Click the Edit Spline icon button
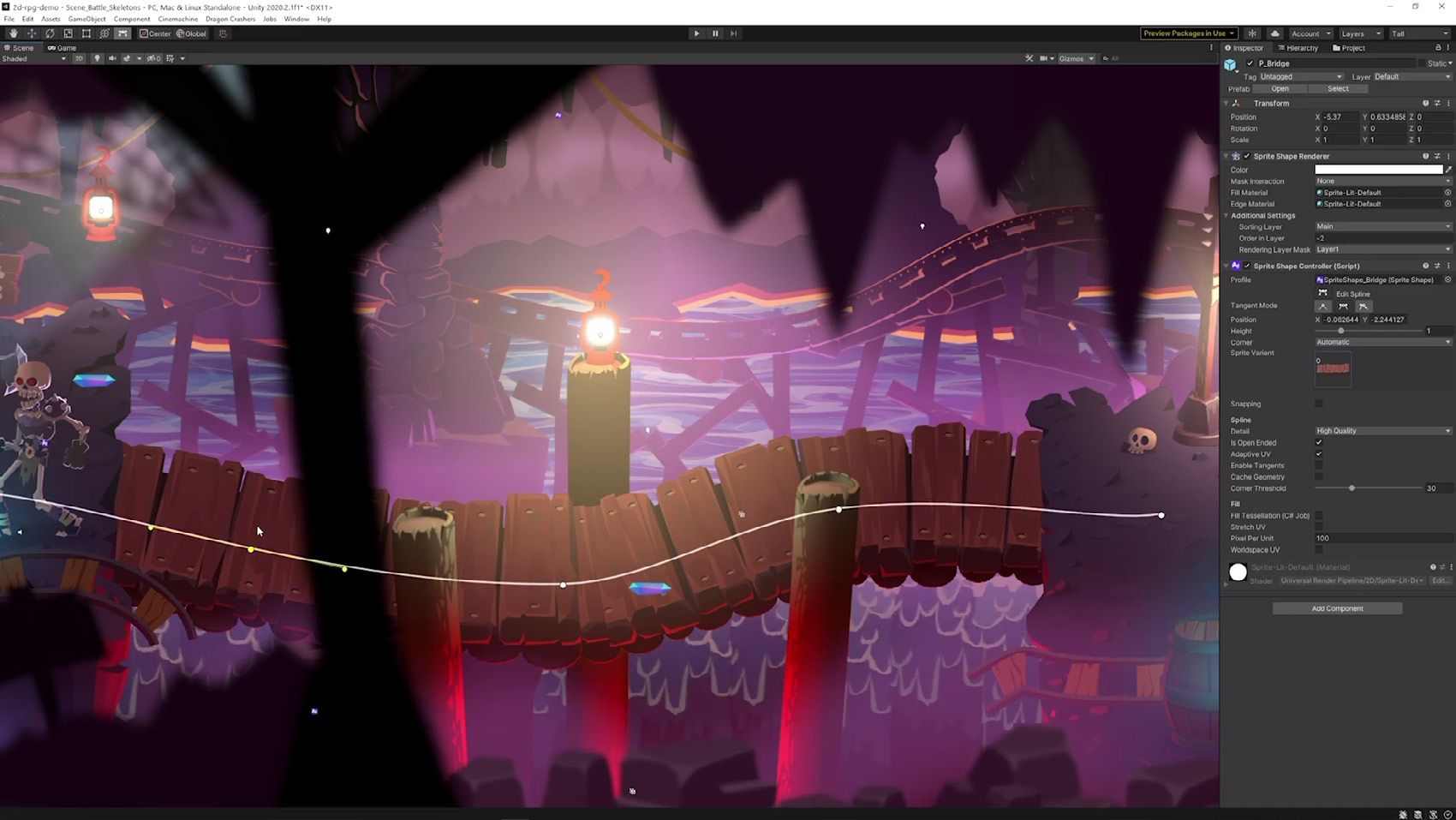Screen dimensions: 1456x820 (1323, 293)
